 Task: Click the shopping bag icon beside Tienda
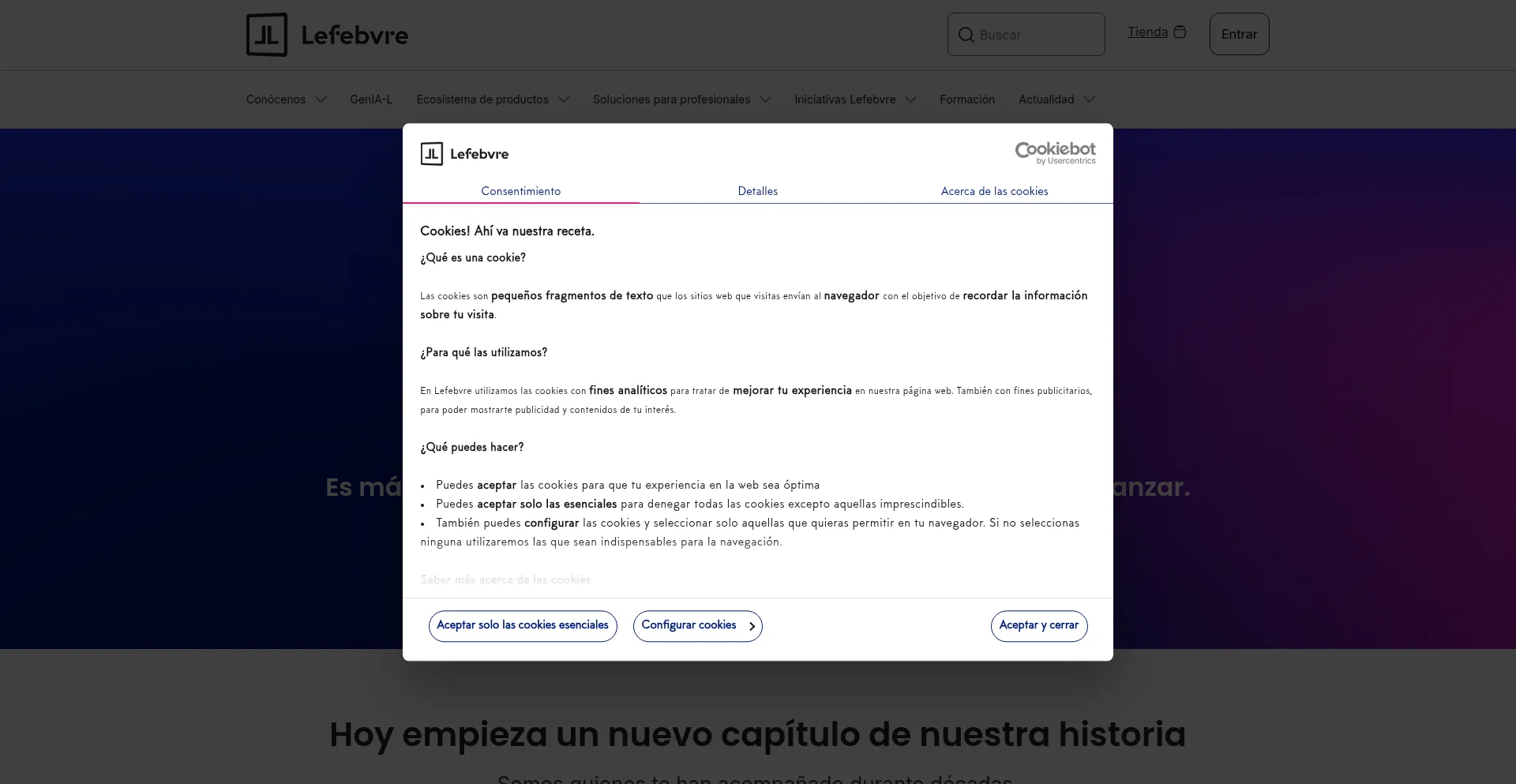point(1180,32)
